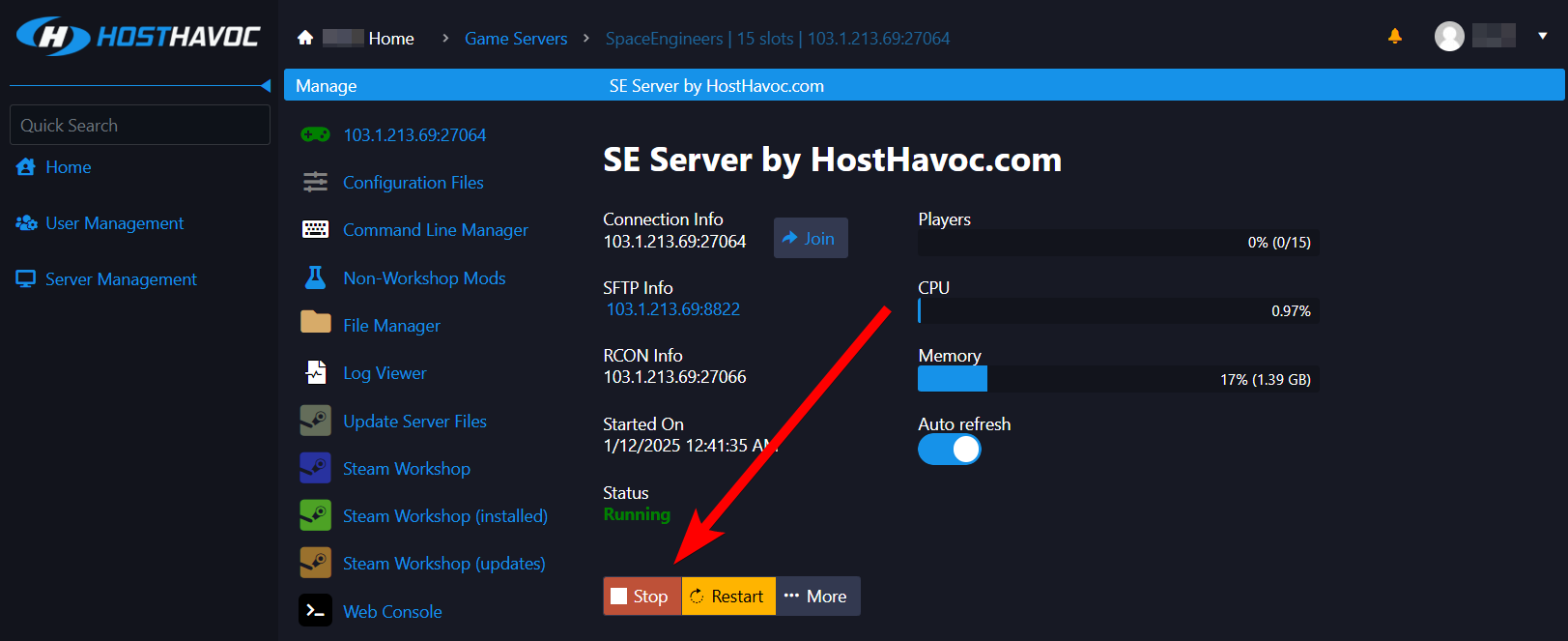Click the Started On date value
This screenshot has height=641, width=1568.
[691, 446]
